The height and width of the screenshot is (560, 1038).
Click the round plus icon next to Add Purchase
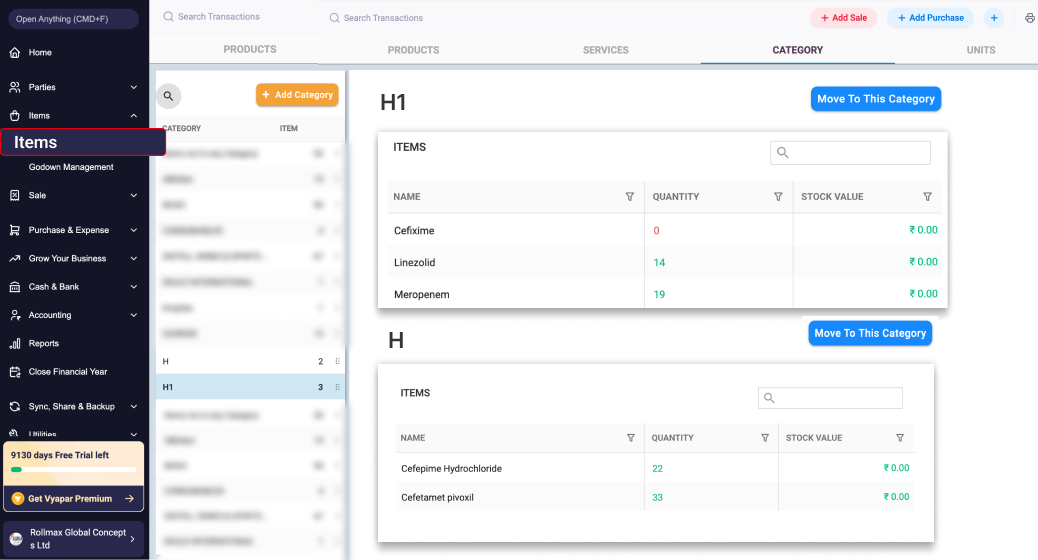(994, 18)
